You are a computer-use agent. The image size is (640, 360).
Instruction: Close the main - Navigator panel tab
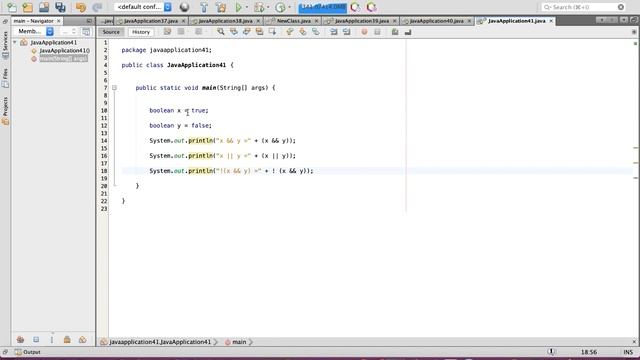coord(59,21)
